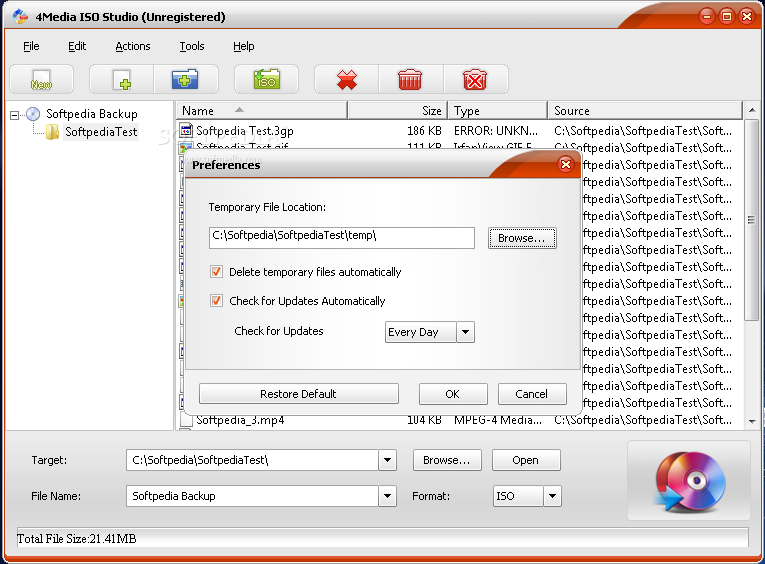Click the Add file toolbar icon
765x564 pixels.
pyautogui.click(x=122, y=80)
